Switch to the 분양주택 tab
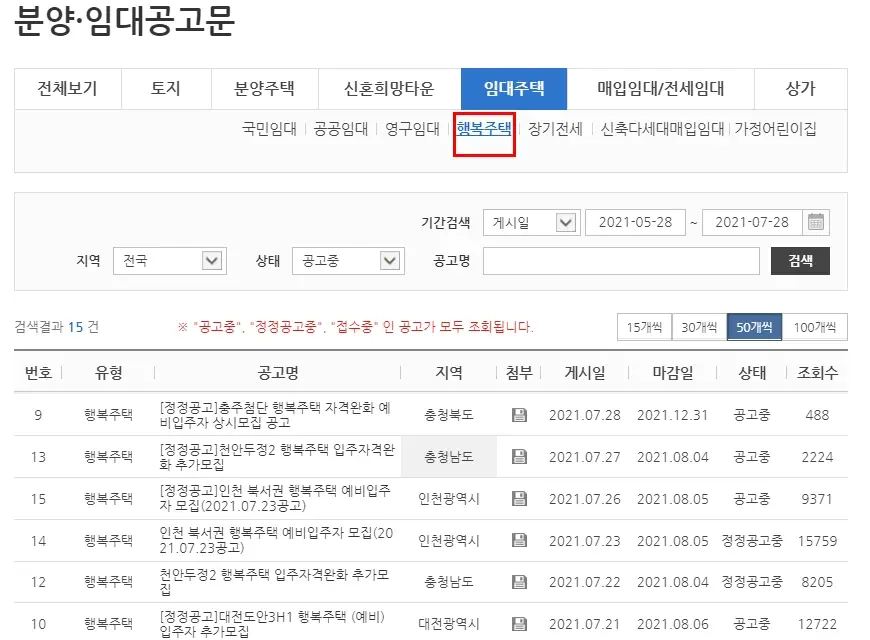The height and width of the screenshot is (640, 870). [x=264, y=88]
